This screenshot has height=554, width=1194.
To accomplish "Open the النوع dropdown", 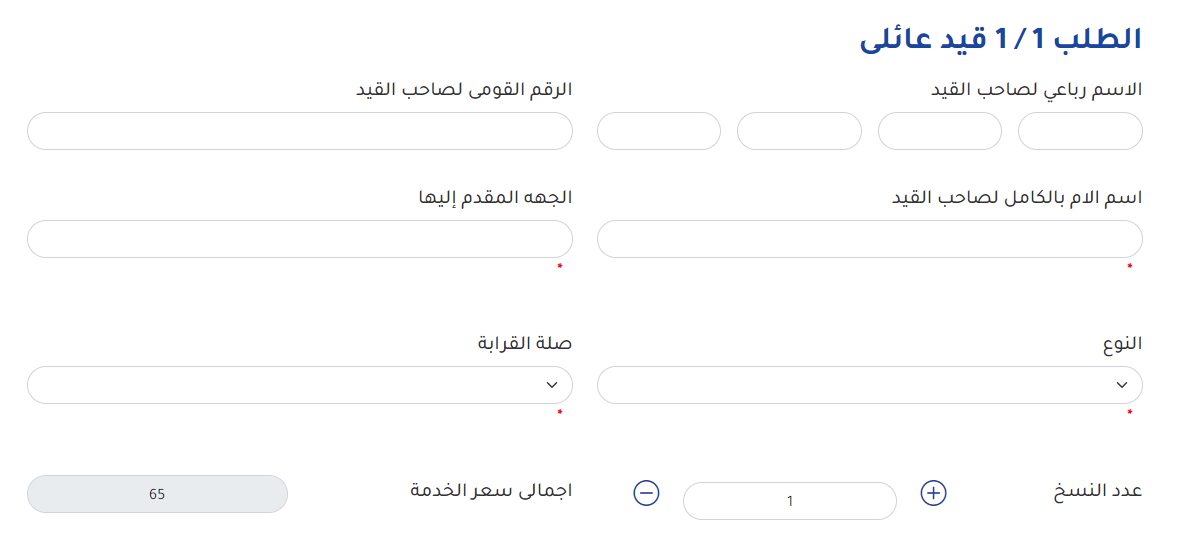I will 869,385.
